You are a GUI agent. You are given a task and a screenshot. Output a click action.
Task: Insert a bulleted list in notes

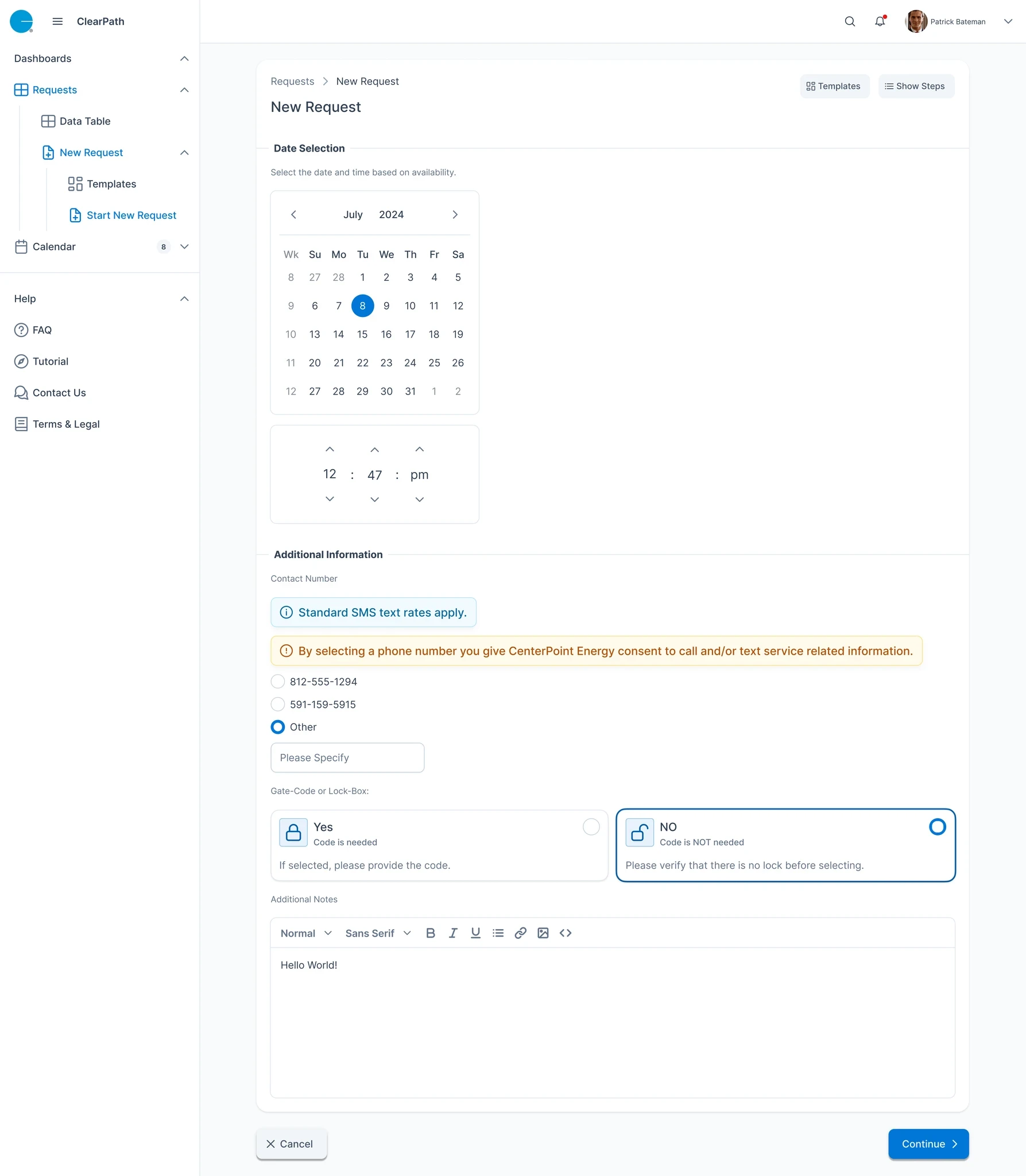[498, 933]
